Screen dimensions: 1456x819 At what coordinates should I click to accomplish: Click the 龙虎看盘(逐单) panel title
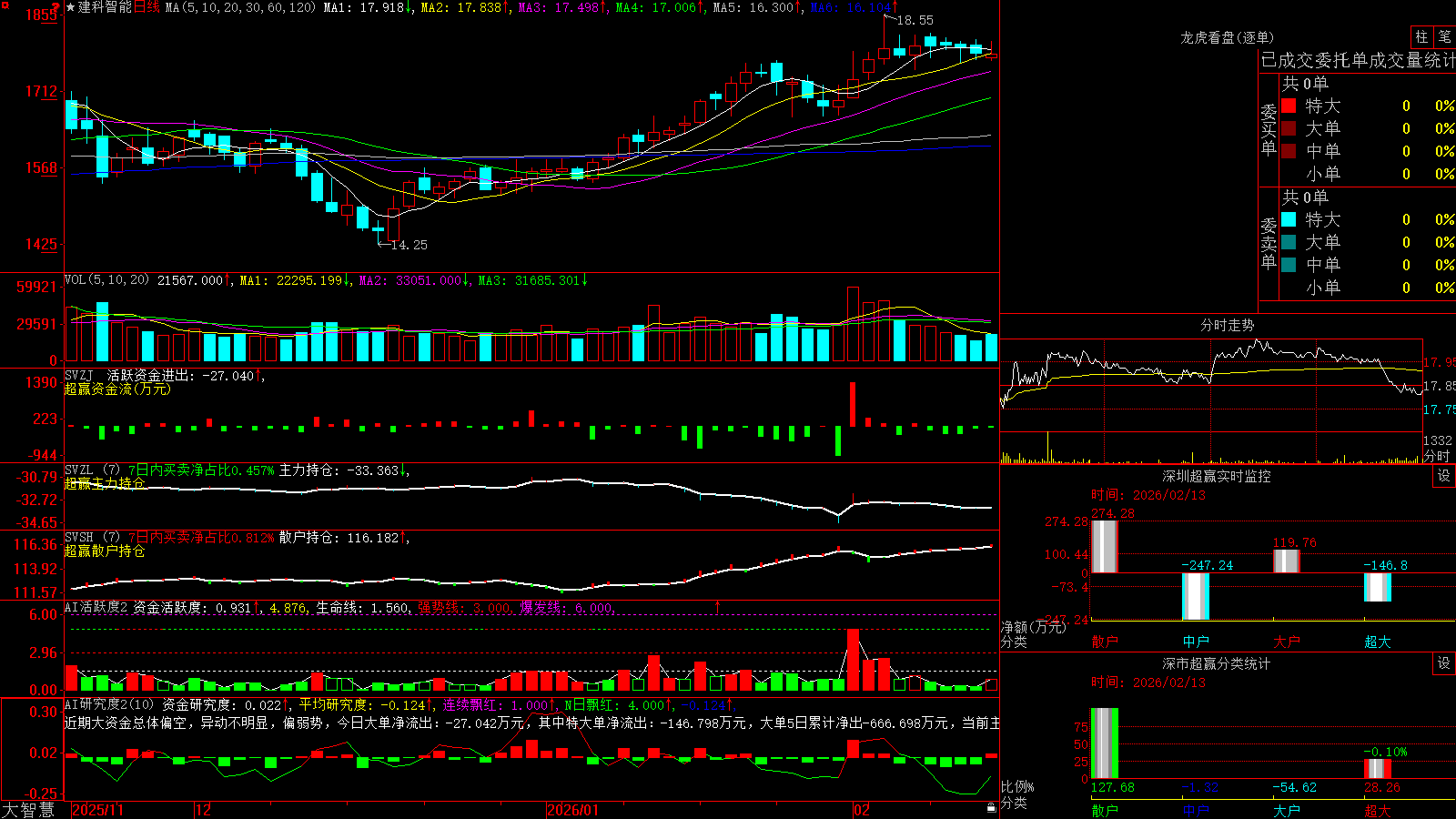pyautogui.click(x=1227, y=37)
